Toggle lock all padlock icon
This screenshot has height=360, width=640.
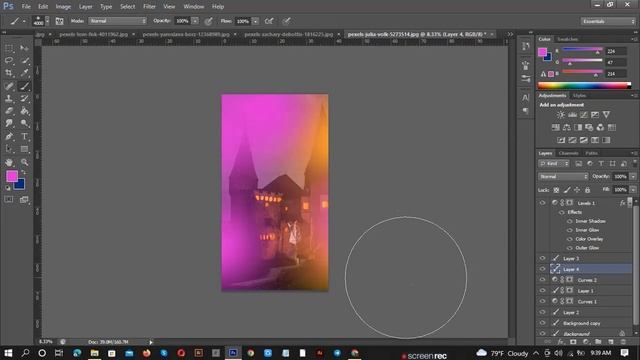pos(587,190)
